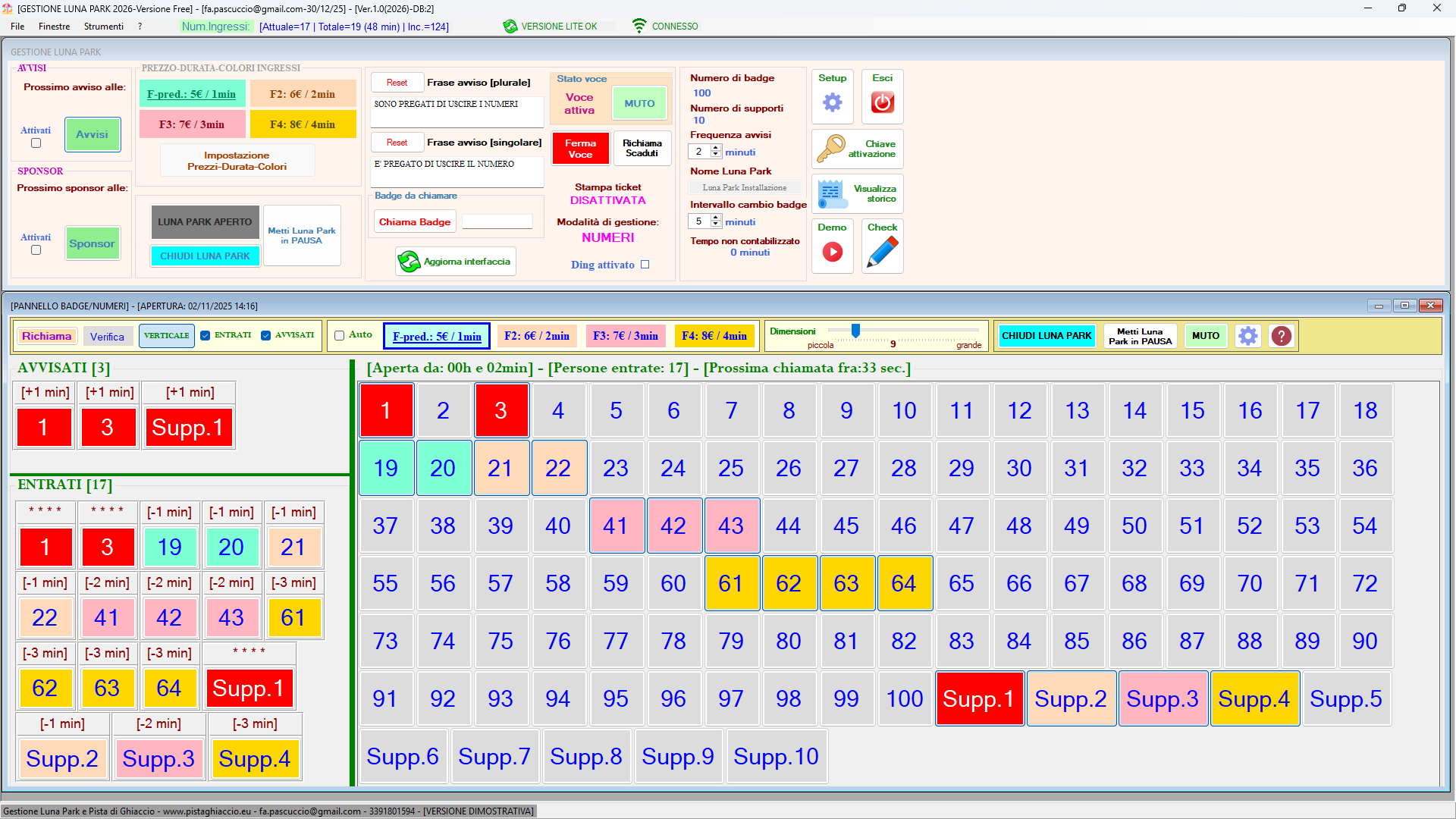
Task: Click Aggiorna interfaccia refresh icon
Action: click(409, 262)
